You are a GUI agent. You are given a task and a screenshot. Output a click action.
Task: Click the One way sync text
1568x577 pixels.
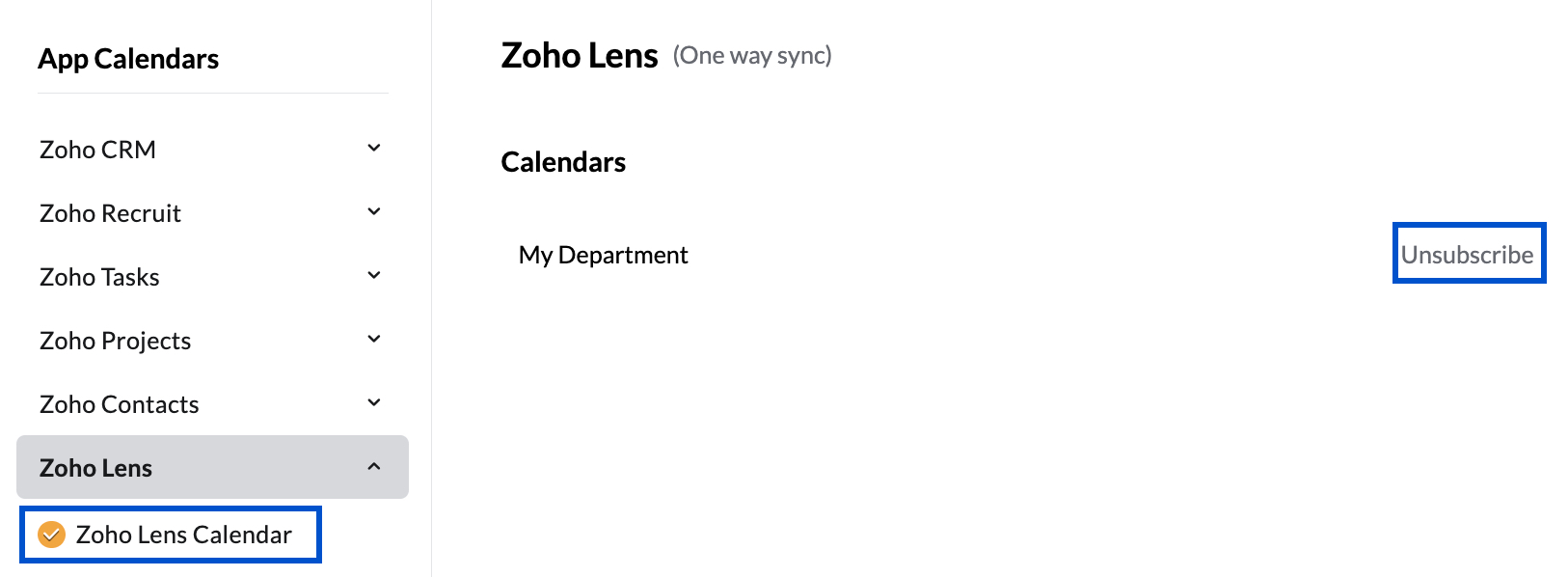pos(752,56)
